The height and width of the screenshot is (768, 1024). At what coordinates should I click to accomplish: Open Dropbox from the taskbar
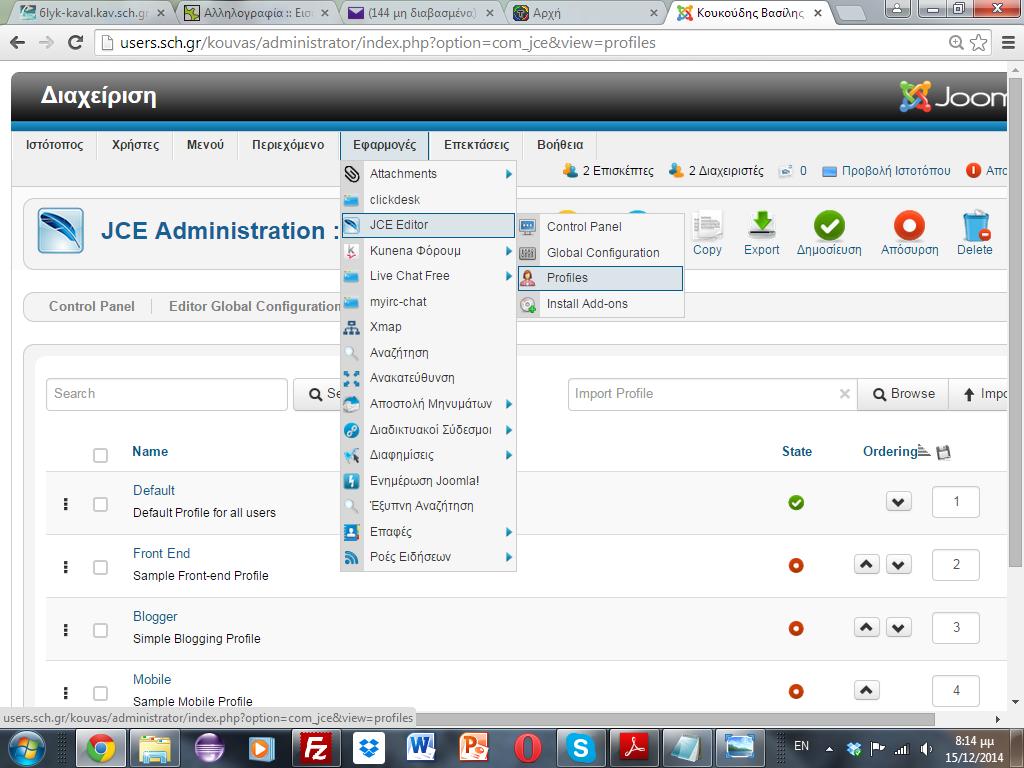coord(369,748)
